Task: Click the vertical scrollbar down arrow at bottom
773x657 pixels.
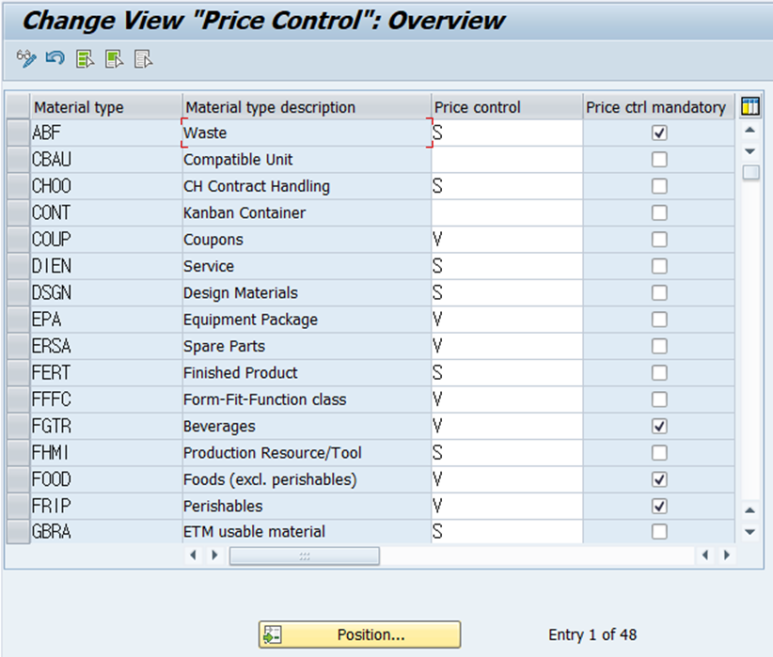Action: click(x=750, y=531)
